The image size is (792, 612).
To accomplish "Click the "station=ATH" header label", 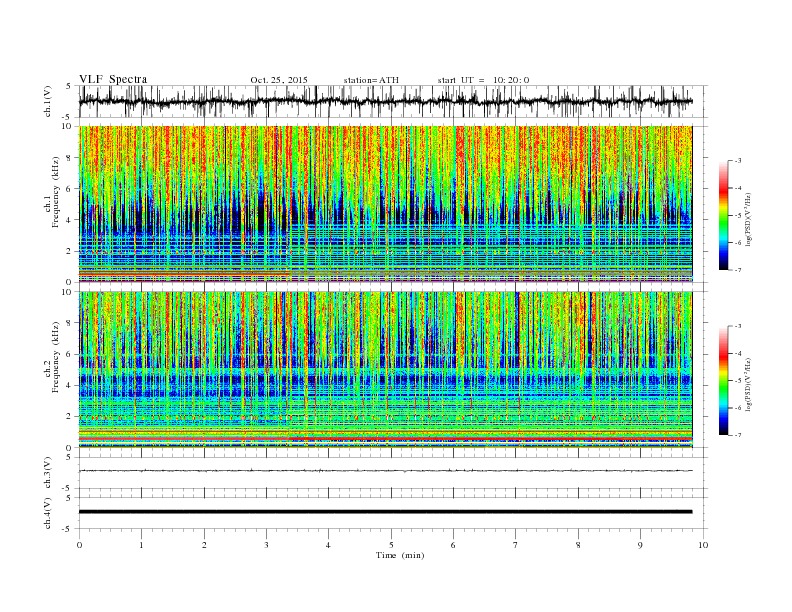I will pyautogui.click(x=371, y=80).
